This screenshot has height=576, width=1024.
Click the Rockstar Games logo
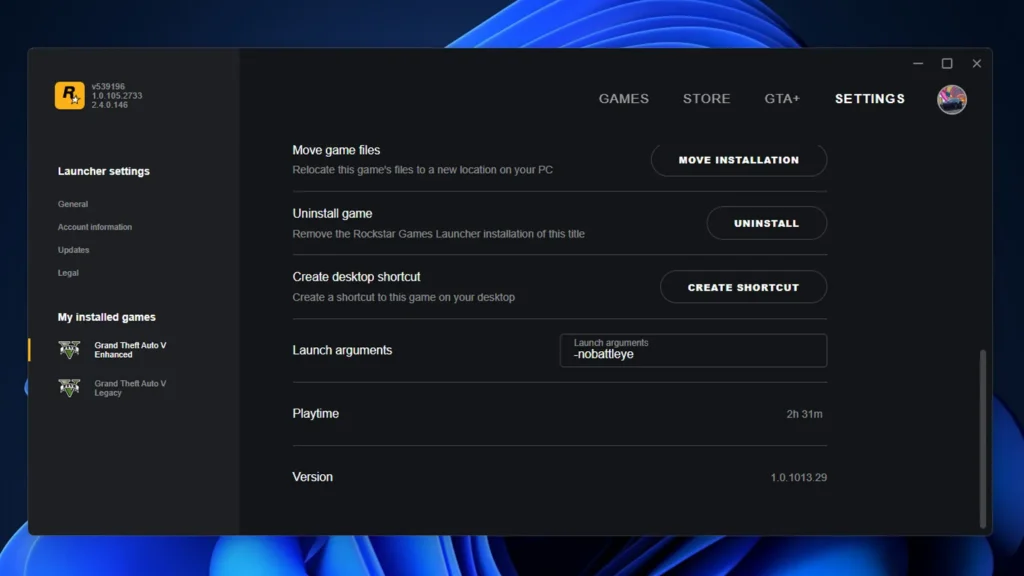(68, 94)
